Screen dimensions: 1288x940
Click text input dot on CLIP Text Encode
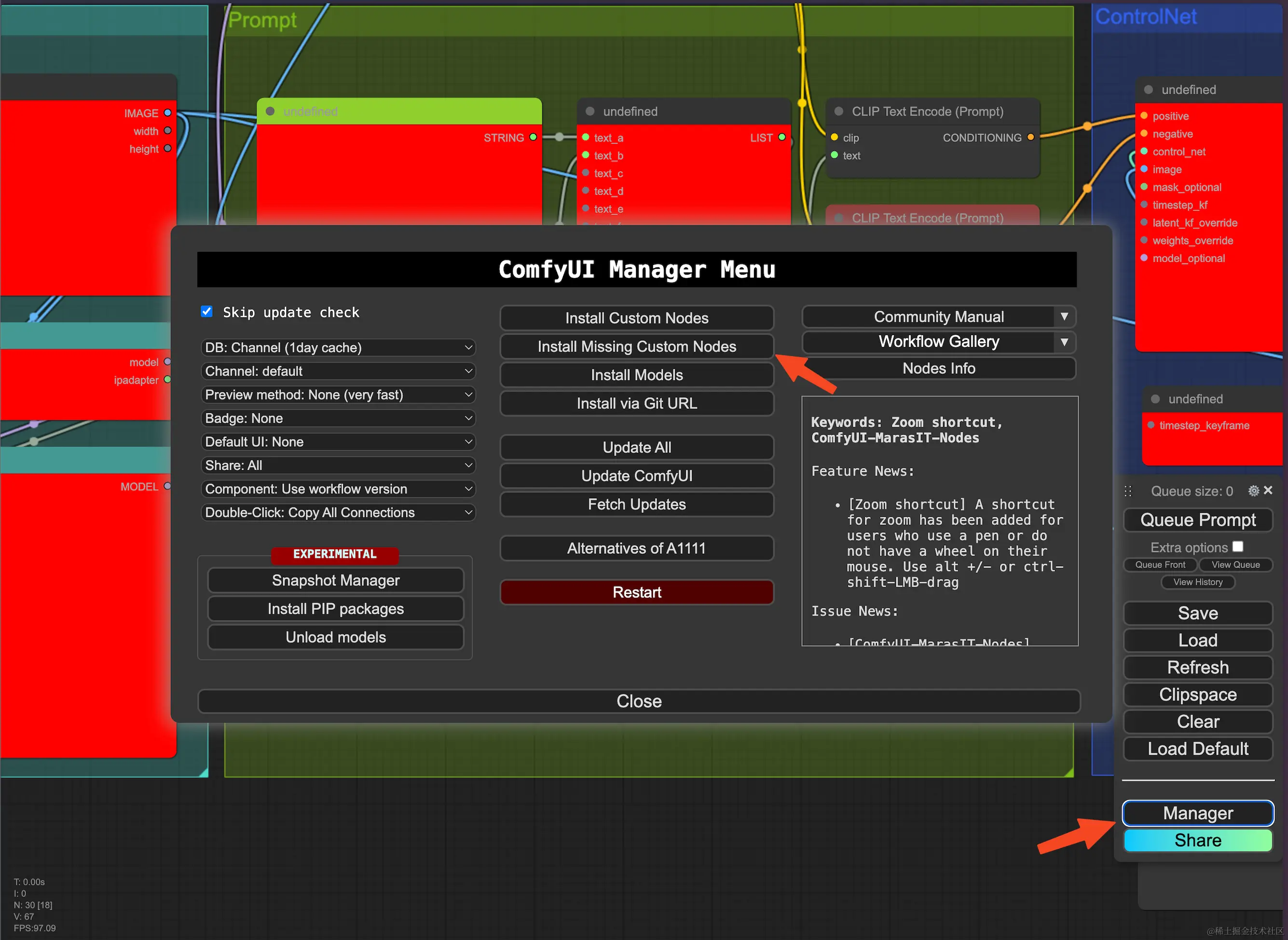click(834, 155)
